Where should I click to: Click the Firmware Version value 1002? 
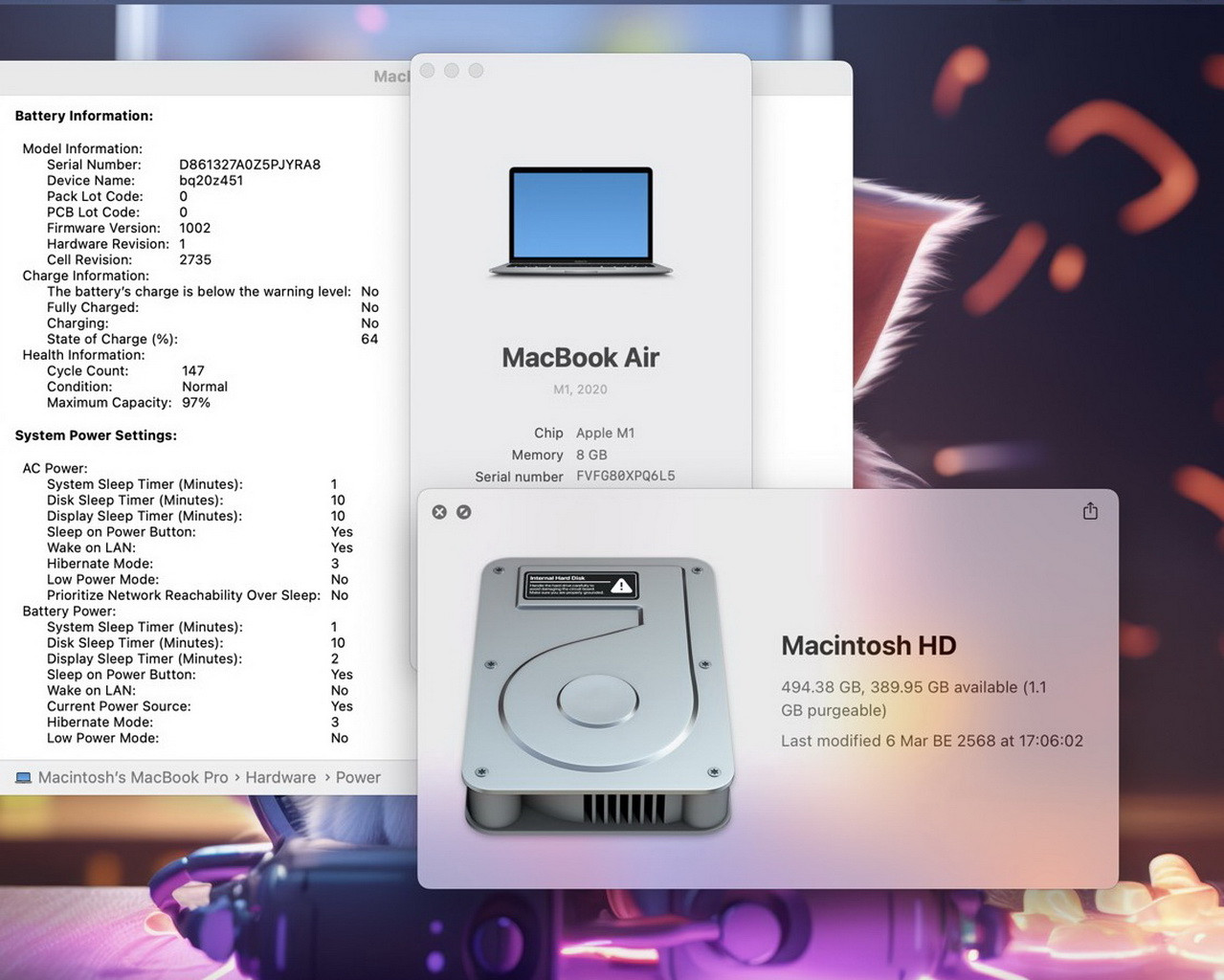coord(195,228)
